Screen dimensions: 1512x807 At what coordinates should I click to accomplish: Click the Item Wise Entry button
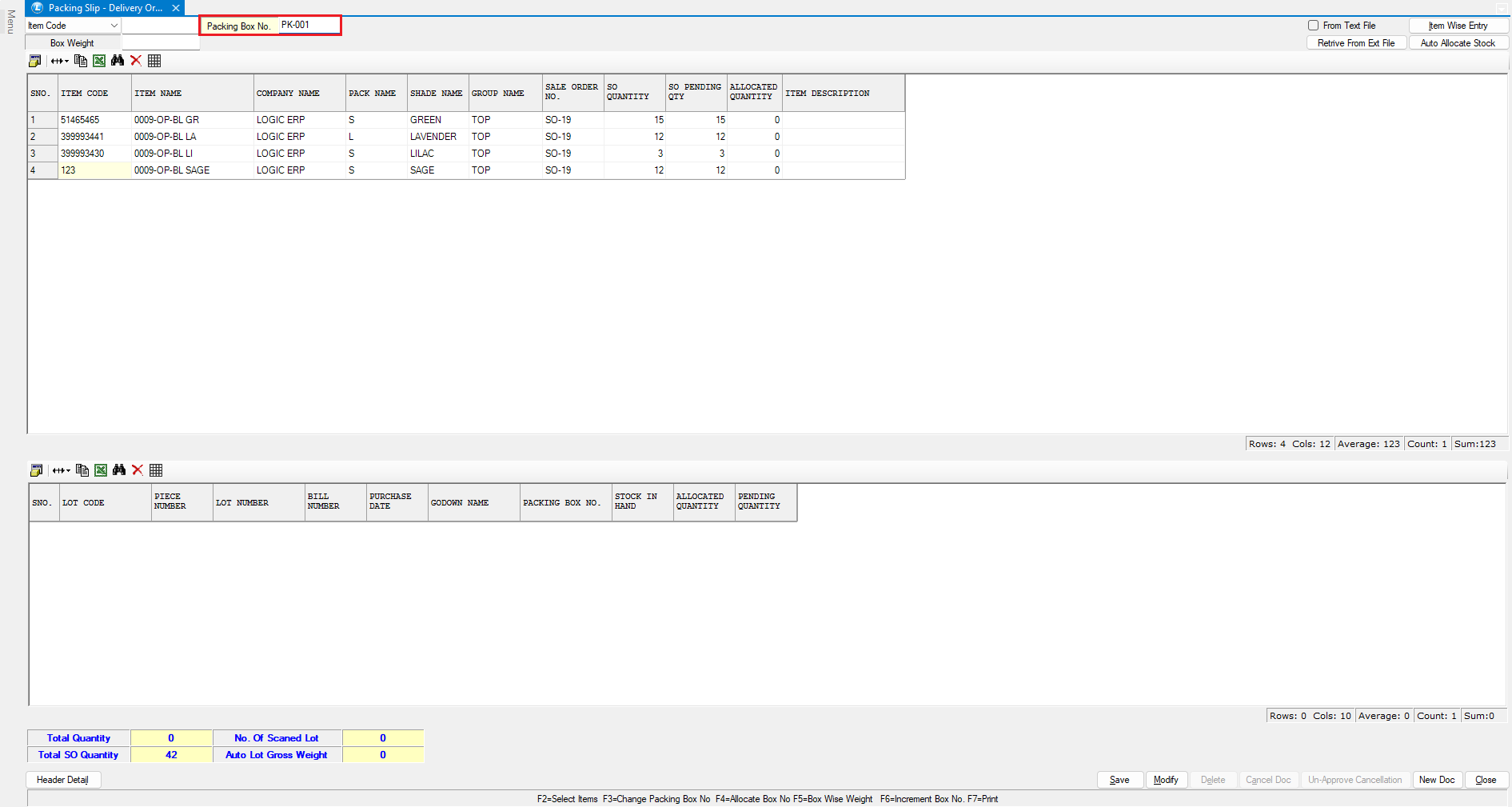point(1458,26)
